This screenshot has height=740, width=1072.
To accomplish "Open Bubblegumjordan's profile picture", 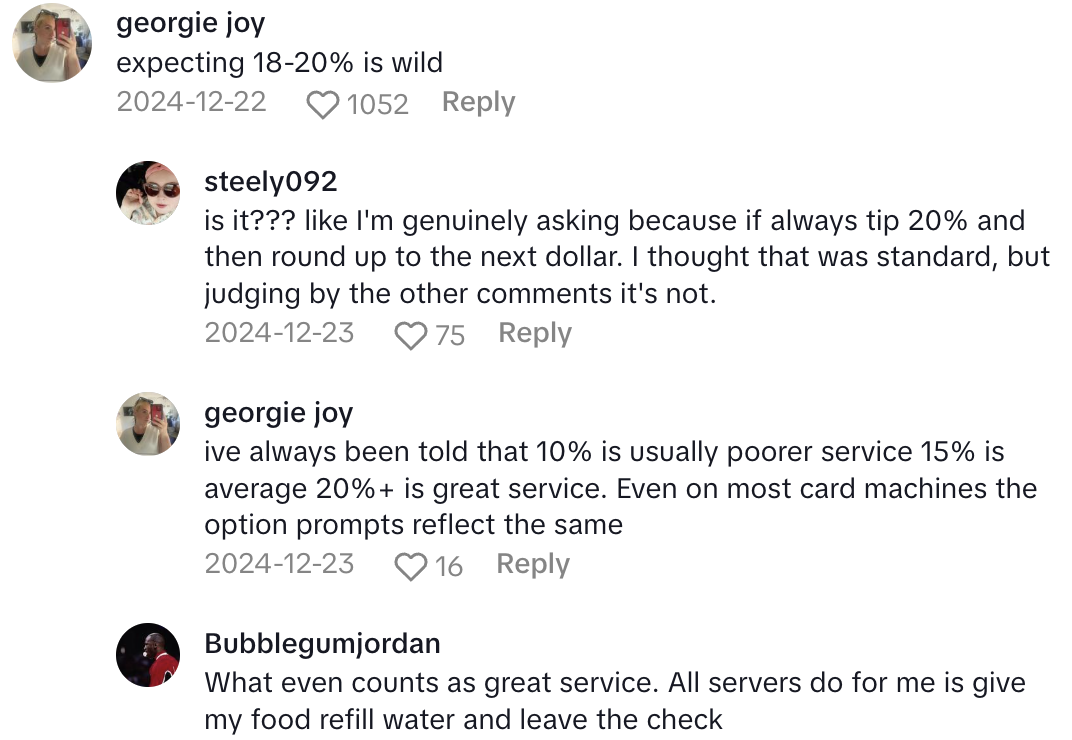I will point(148,654).
